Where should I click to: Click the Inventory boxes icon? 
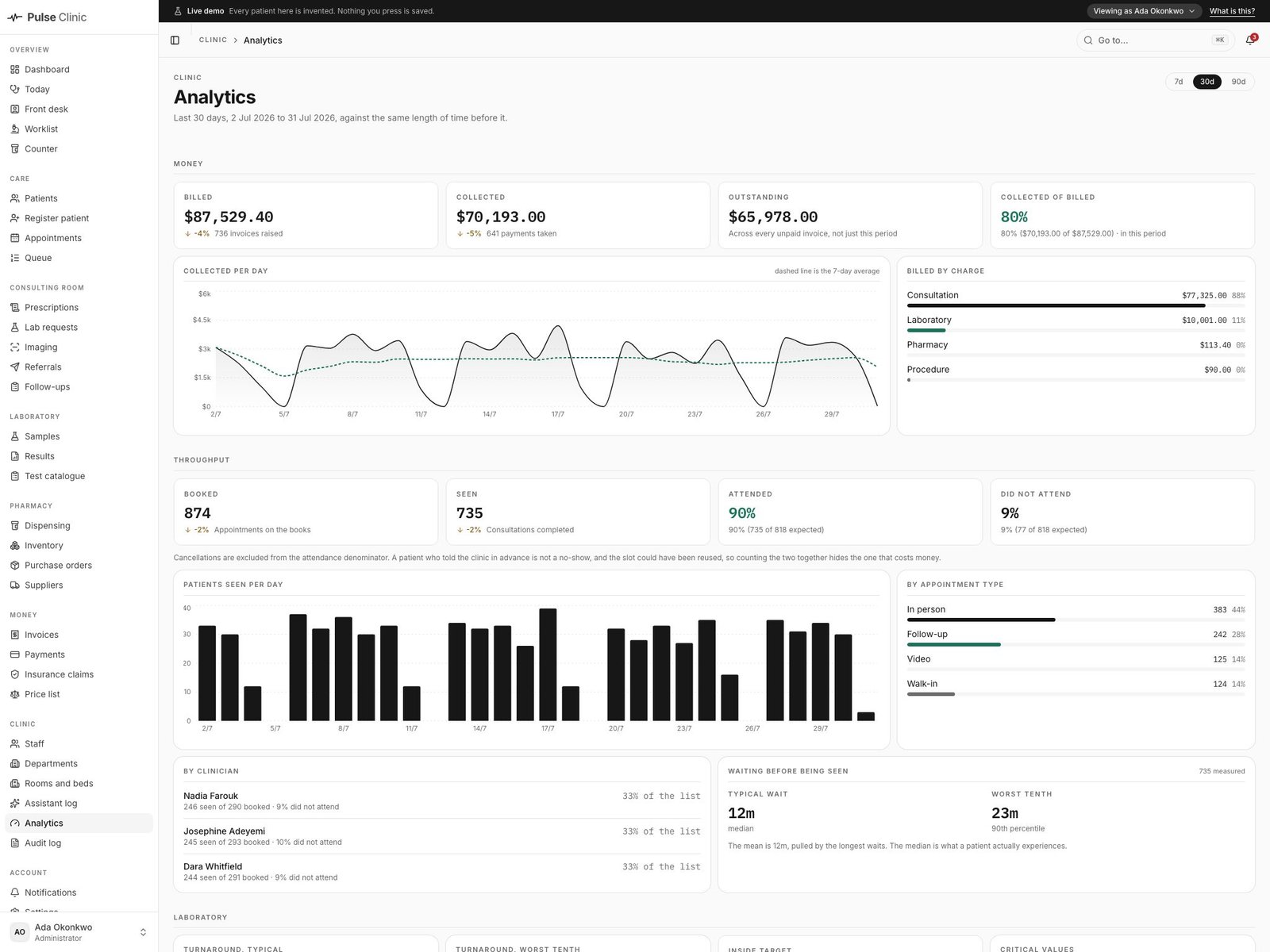[x=15, y=546]
